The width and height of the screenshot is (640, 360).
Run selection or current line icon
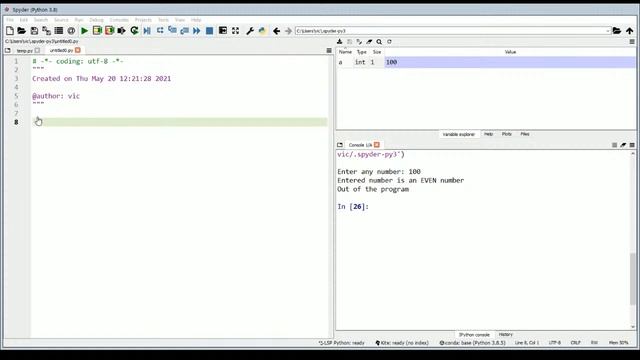coord(122,31)
